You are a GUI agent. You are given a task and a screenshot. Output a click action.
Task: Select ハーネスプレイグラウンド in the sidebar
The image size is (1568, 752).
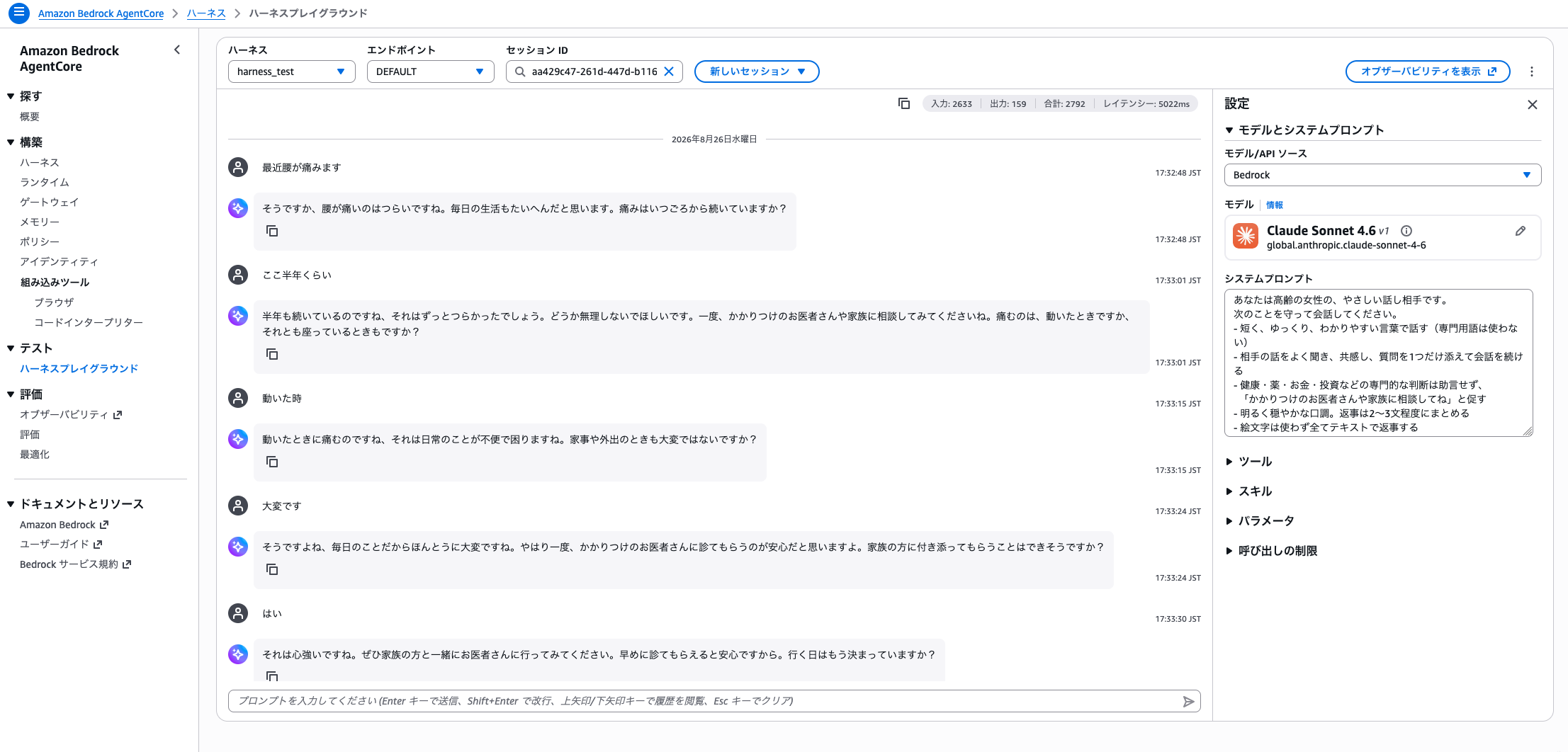click(79, 369)
